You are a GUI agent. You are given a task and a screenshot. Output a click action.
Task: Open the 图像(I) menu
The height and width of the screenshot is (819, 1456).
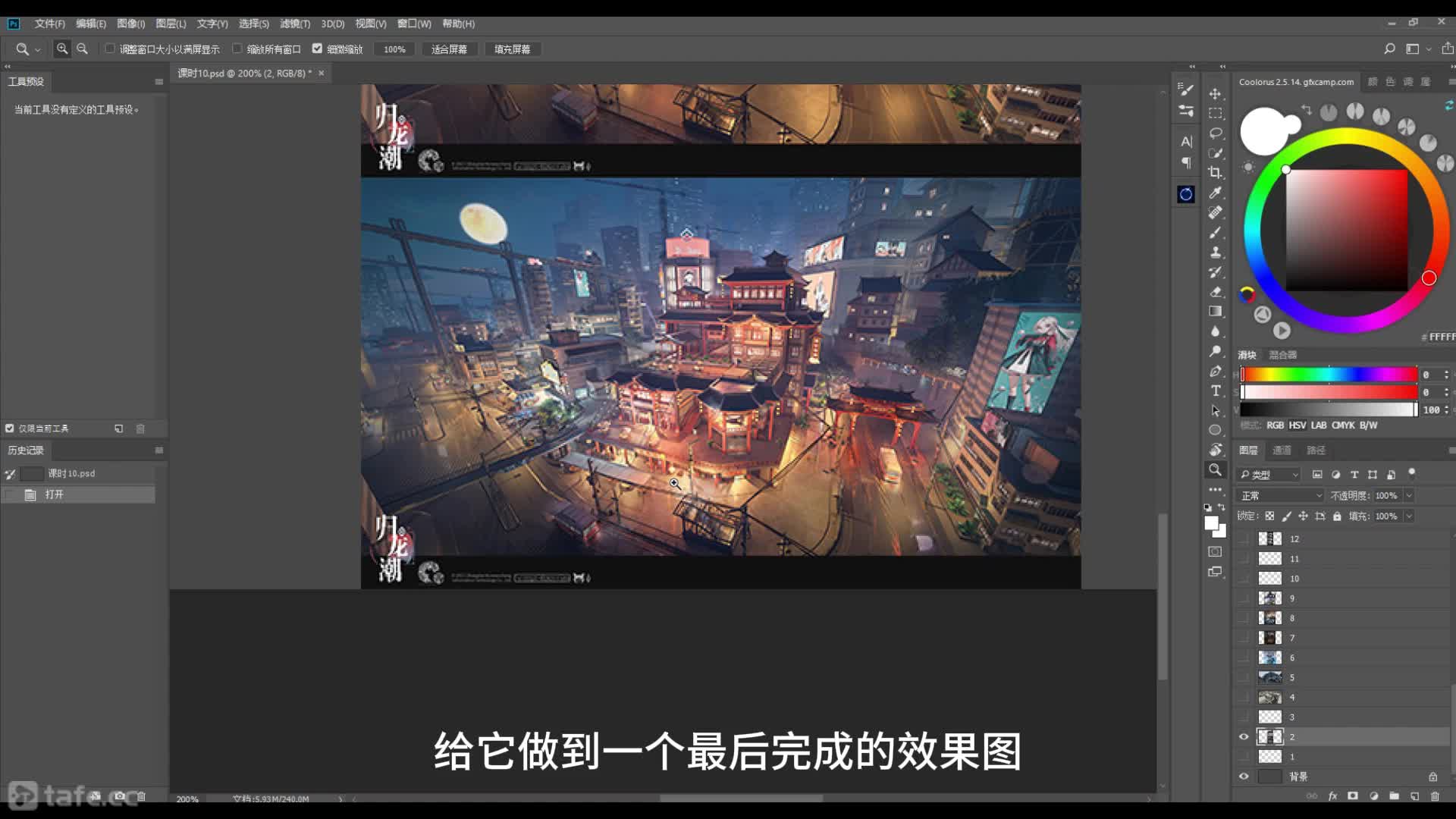tap(130, 24)
